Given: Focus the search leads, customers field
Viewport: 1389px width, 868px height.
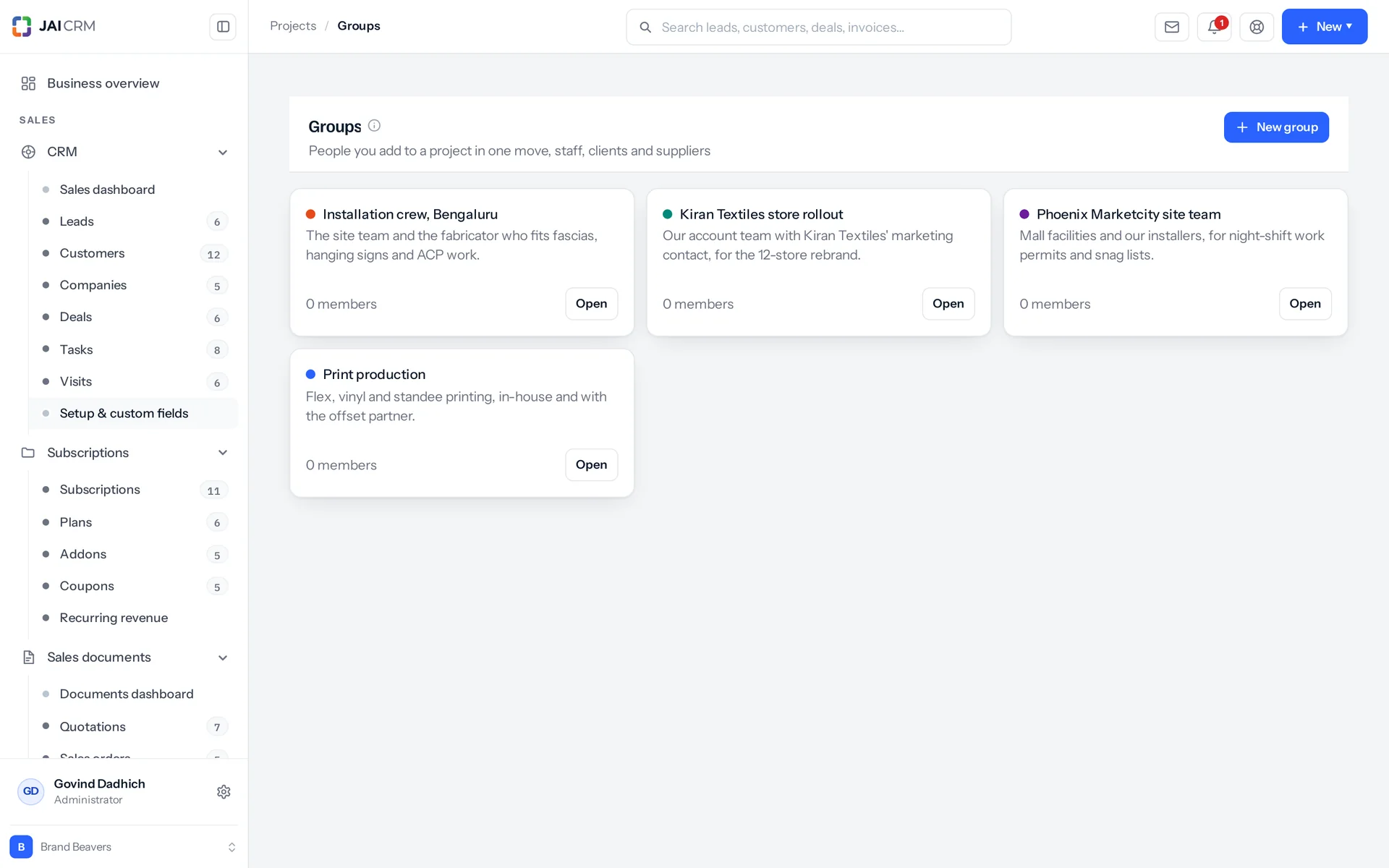Looking at the screenshot, I should (818, 27).
